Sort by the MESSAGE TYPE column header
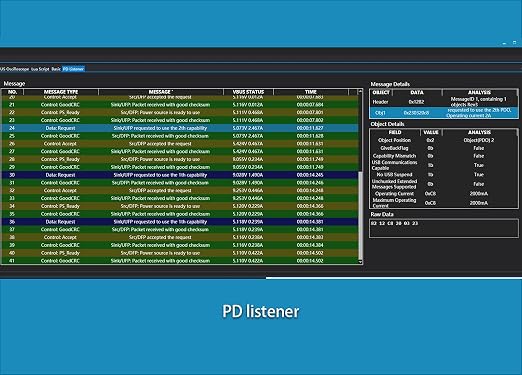This screenshot has height=375, width=522. pyautogui.click(x=61, y=92)
